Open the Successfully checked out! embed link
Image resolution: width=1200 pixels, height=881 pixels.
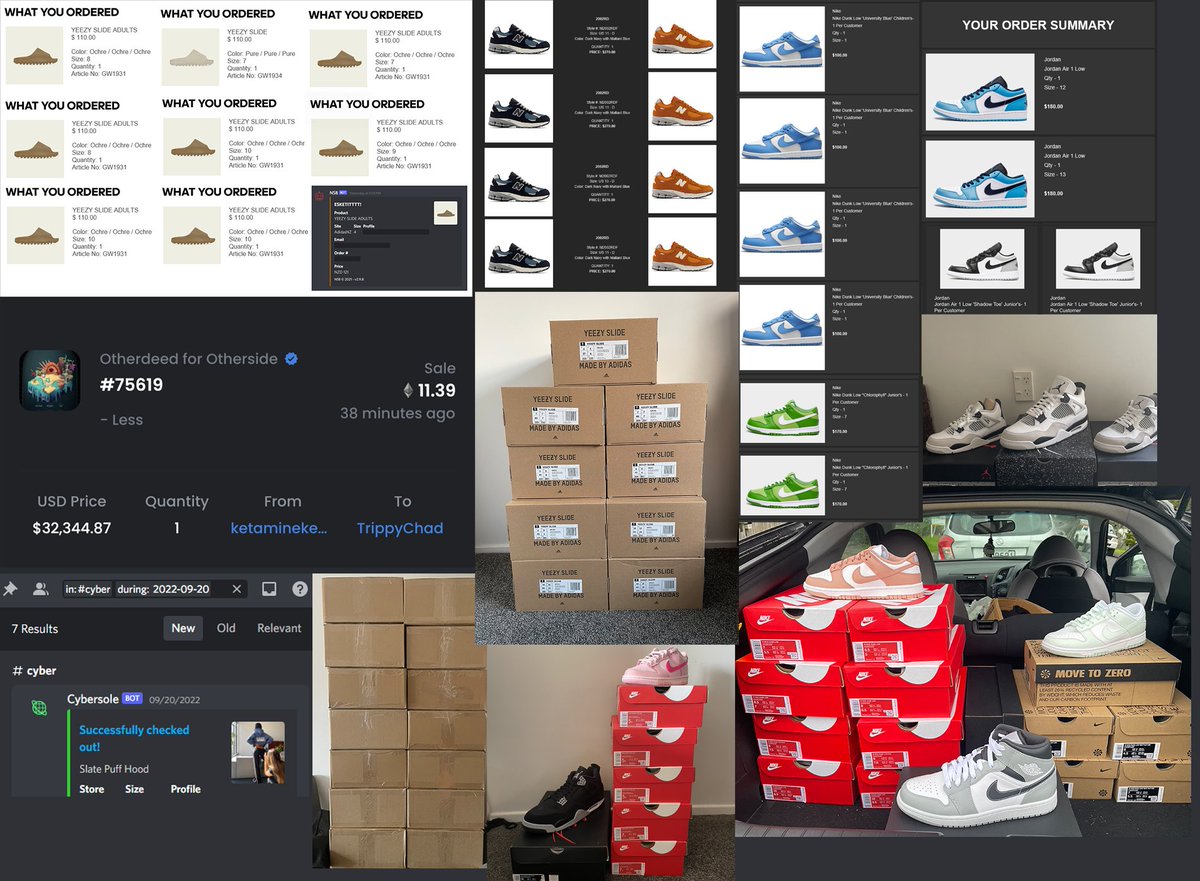(x=134, y=738)
